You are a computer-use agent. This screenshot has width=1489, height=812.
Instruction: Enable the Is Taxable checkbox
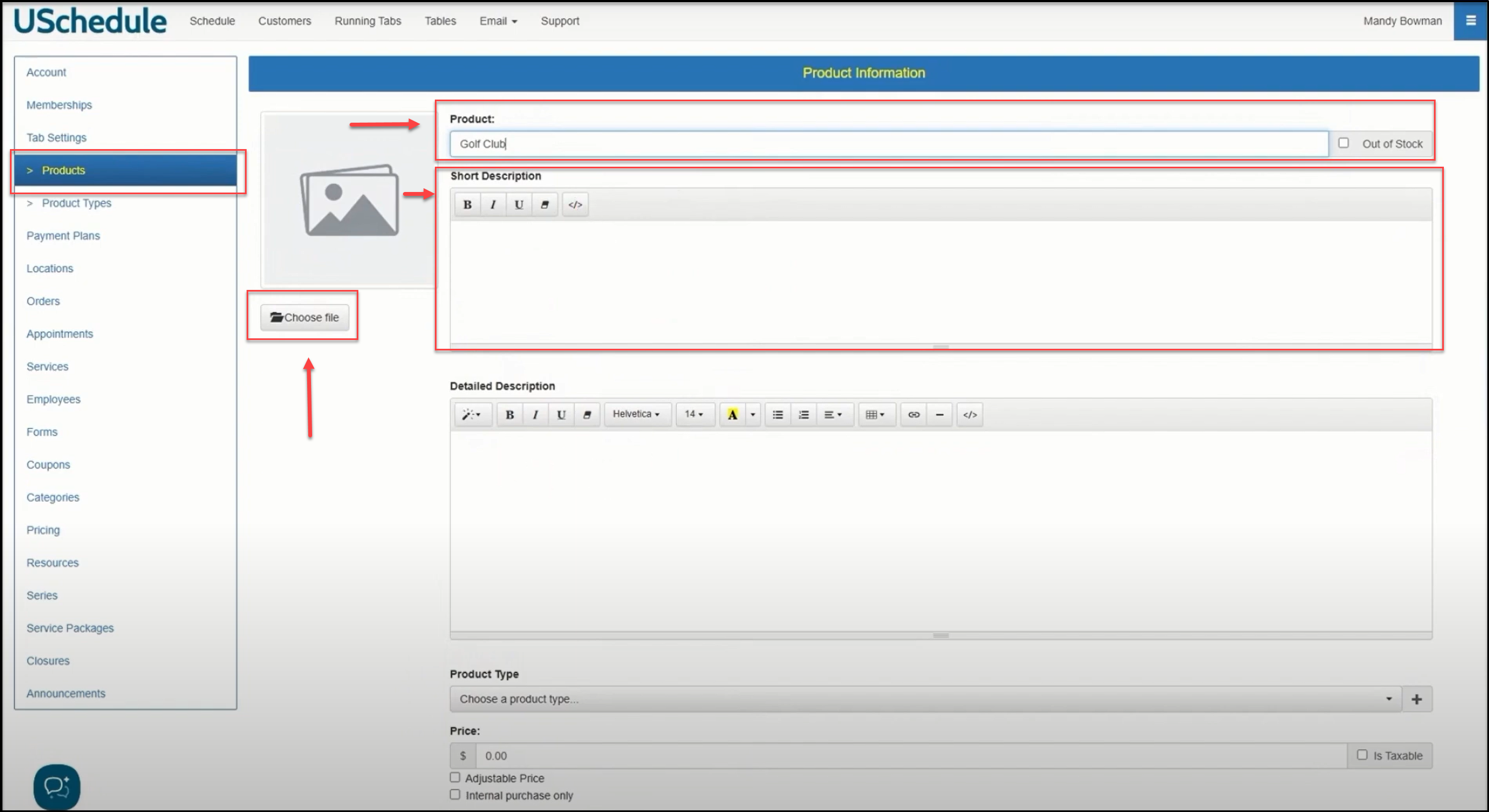coord(1362,755)
